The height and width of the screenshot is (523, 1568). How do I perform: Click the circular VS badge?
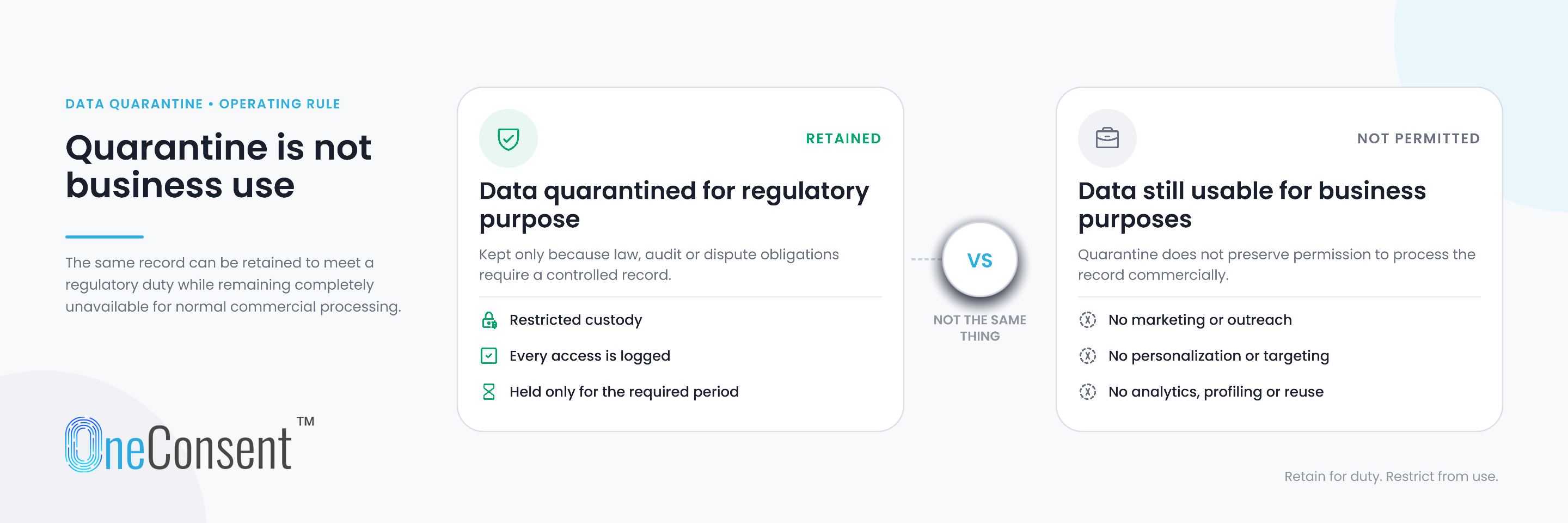979,260
